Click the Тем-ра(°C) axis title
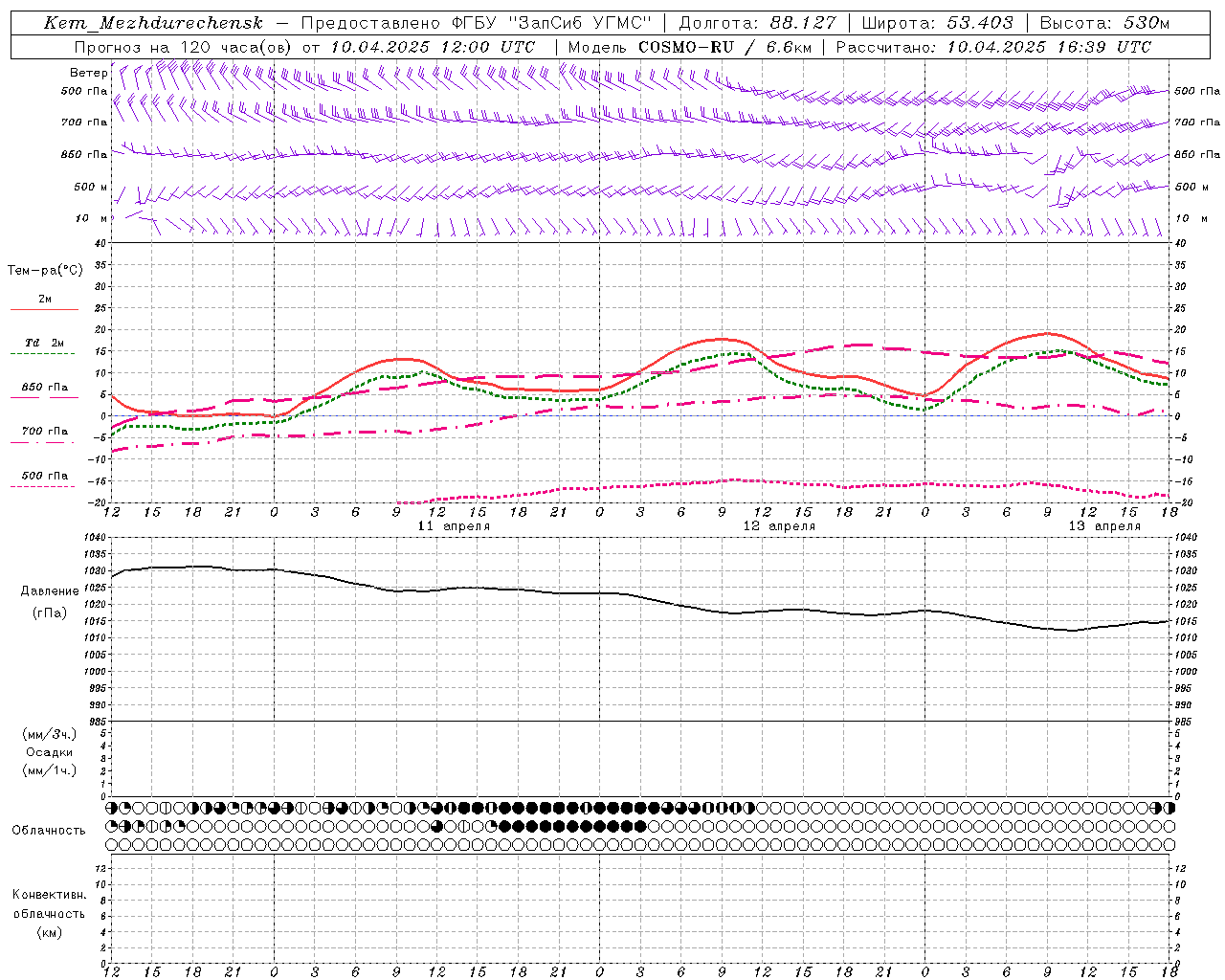This screenshot has width=1225, height=980. tap(45, 271)
